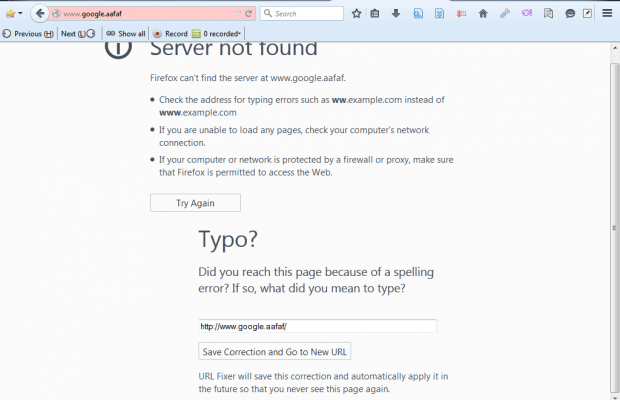The image size is (620, 400).
Task: Click Save Correction and Go to New URL
Action: 274,351
